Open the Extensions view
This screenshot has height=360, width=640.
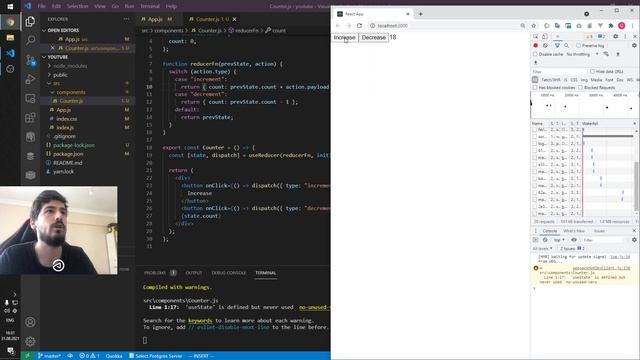tap(30, 118)
